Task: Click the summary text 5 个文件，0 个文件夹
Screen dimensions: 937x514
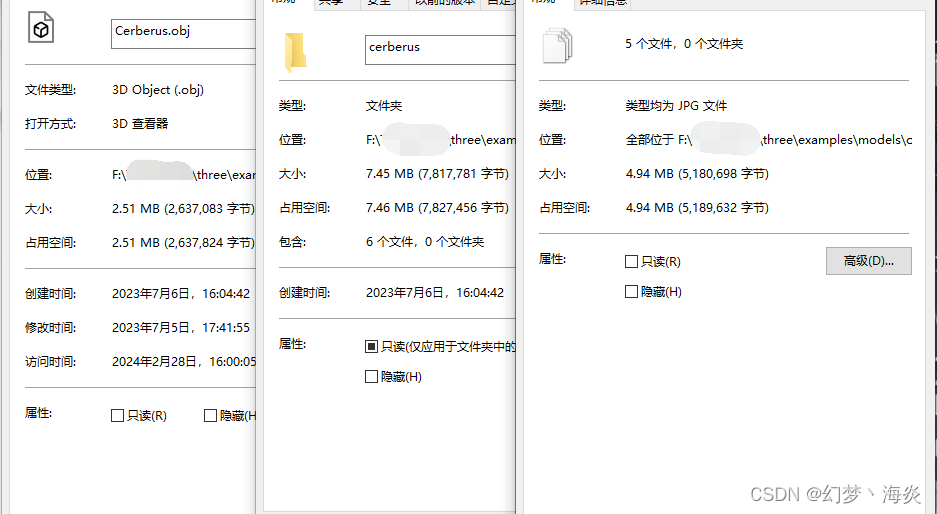Action: [684, 44]
